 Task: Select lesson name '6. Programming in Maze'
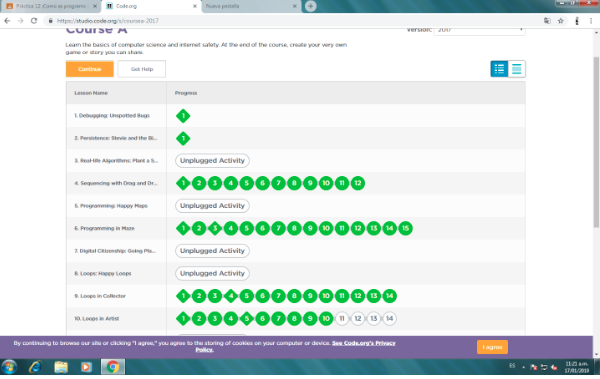[104, 228]
